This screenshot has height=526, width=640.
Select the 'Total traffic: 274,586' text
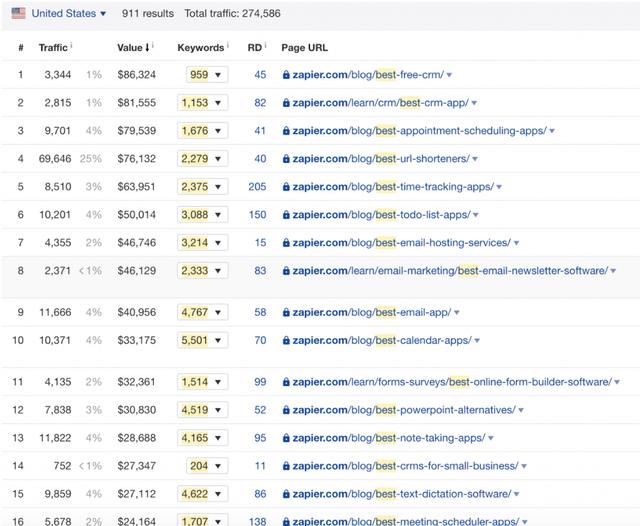tap(232, 13)
